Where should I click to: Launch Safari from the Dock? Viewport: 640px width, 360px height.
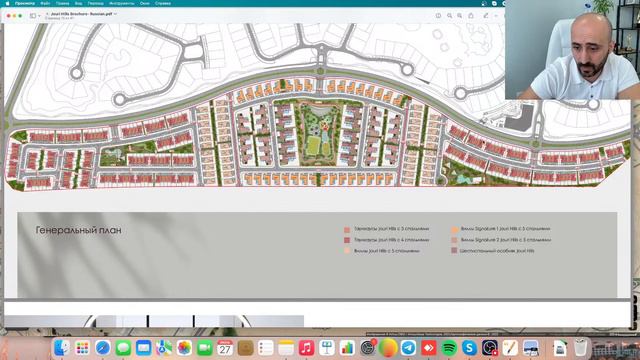click(103, 348)
